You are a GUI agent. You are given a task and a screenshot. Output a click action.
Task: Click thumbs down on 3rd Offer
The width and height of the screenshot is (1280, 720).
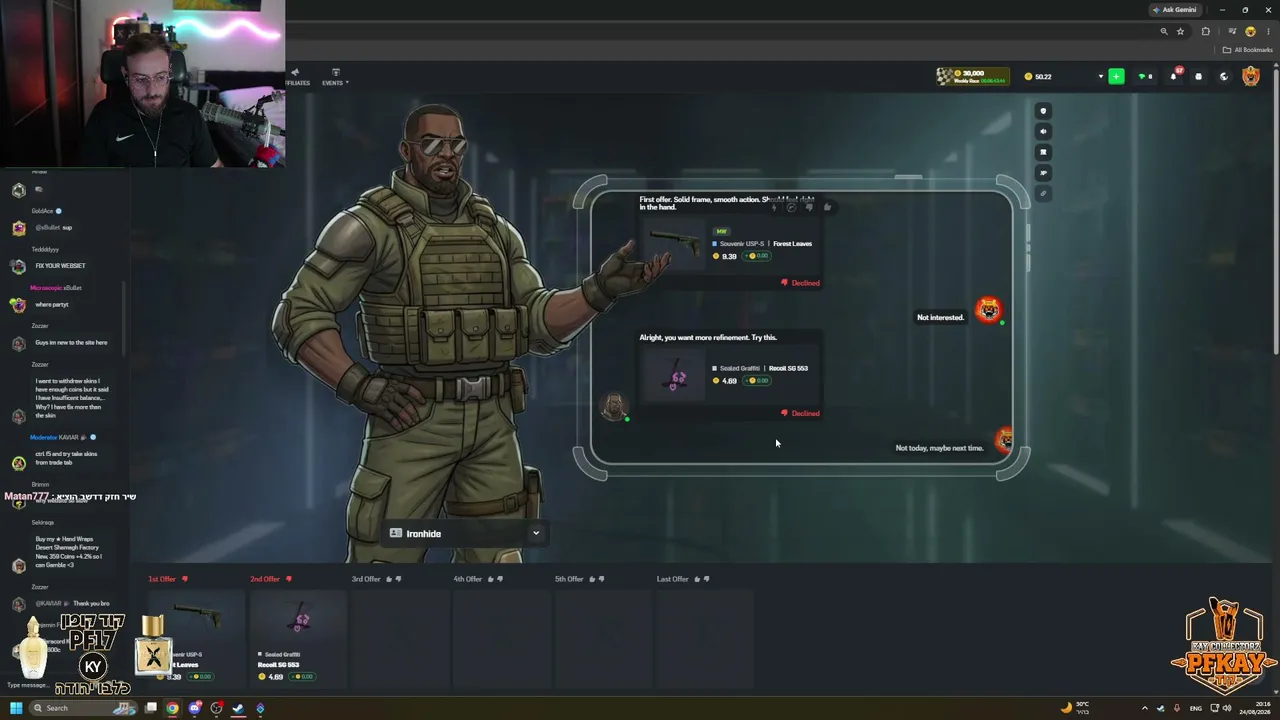point(398,579)
